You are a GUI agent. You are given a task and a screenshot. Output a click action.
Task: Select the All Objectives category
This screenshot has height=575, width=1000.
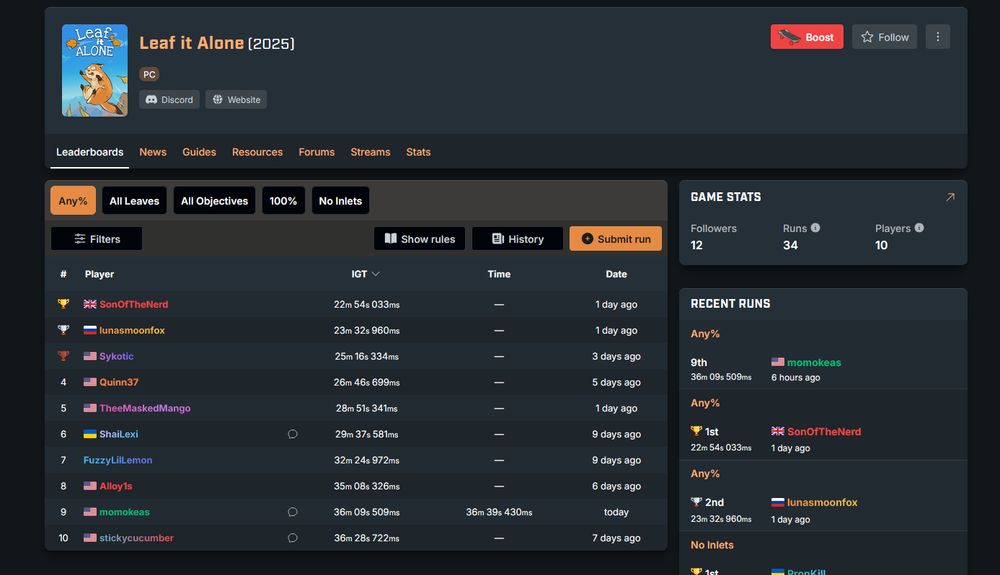214,201
